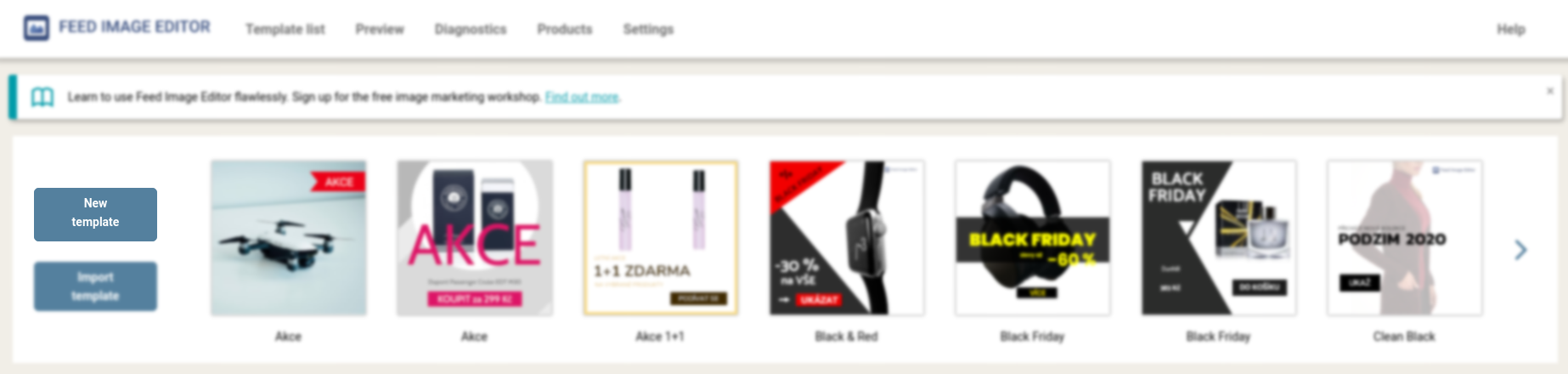The width and height of the screenshot is (1568, 374).
Task: Choose the Black Friday headphones template
Action: (1033, 238)
